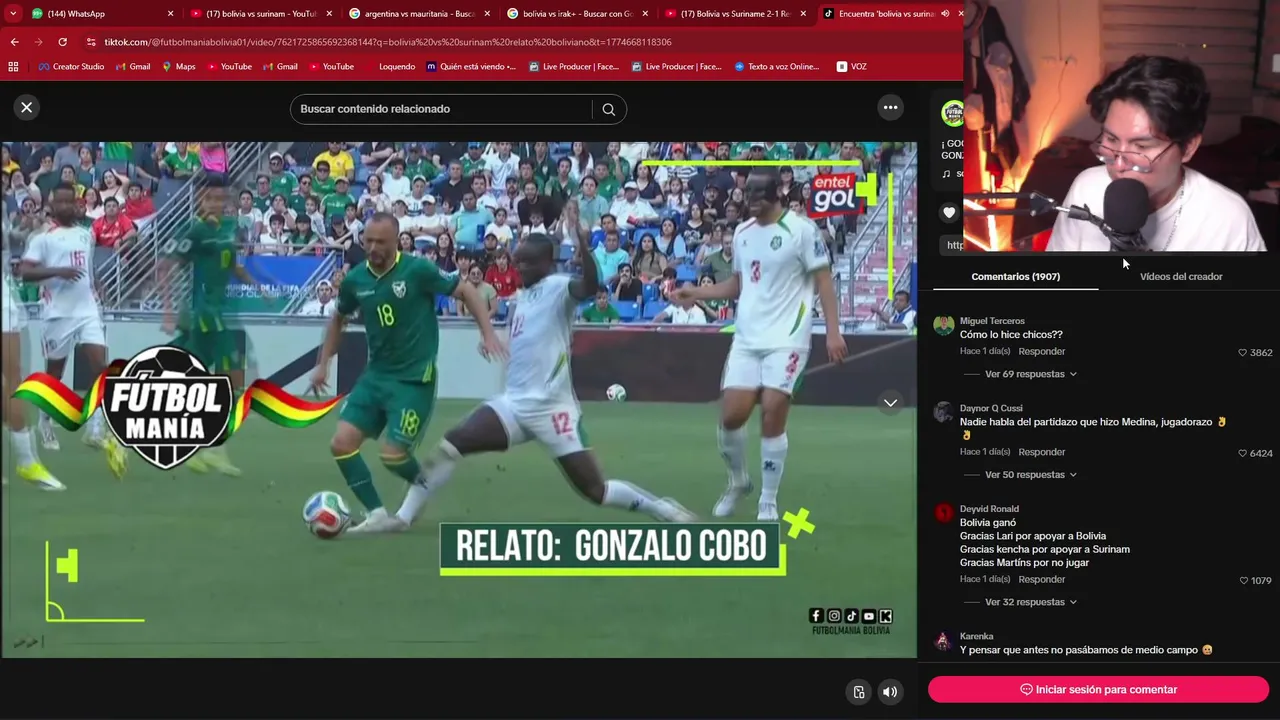Click the music note sound icon

click(x=946, y=174)
